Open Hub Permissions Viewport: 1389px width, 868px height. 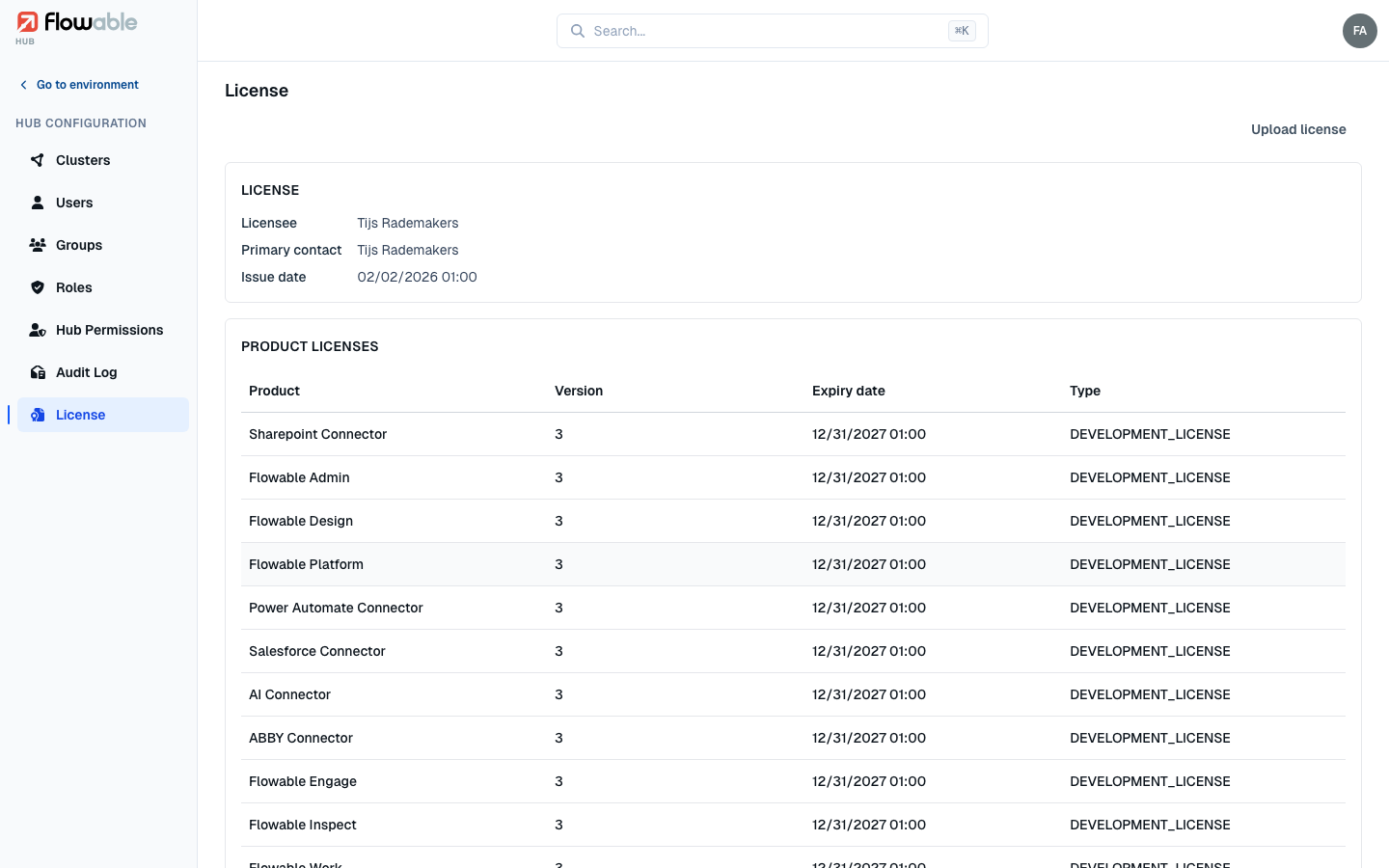(103, 330)
